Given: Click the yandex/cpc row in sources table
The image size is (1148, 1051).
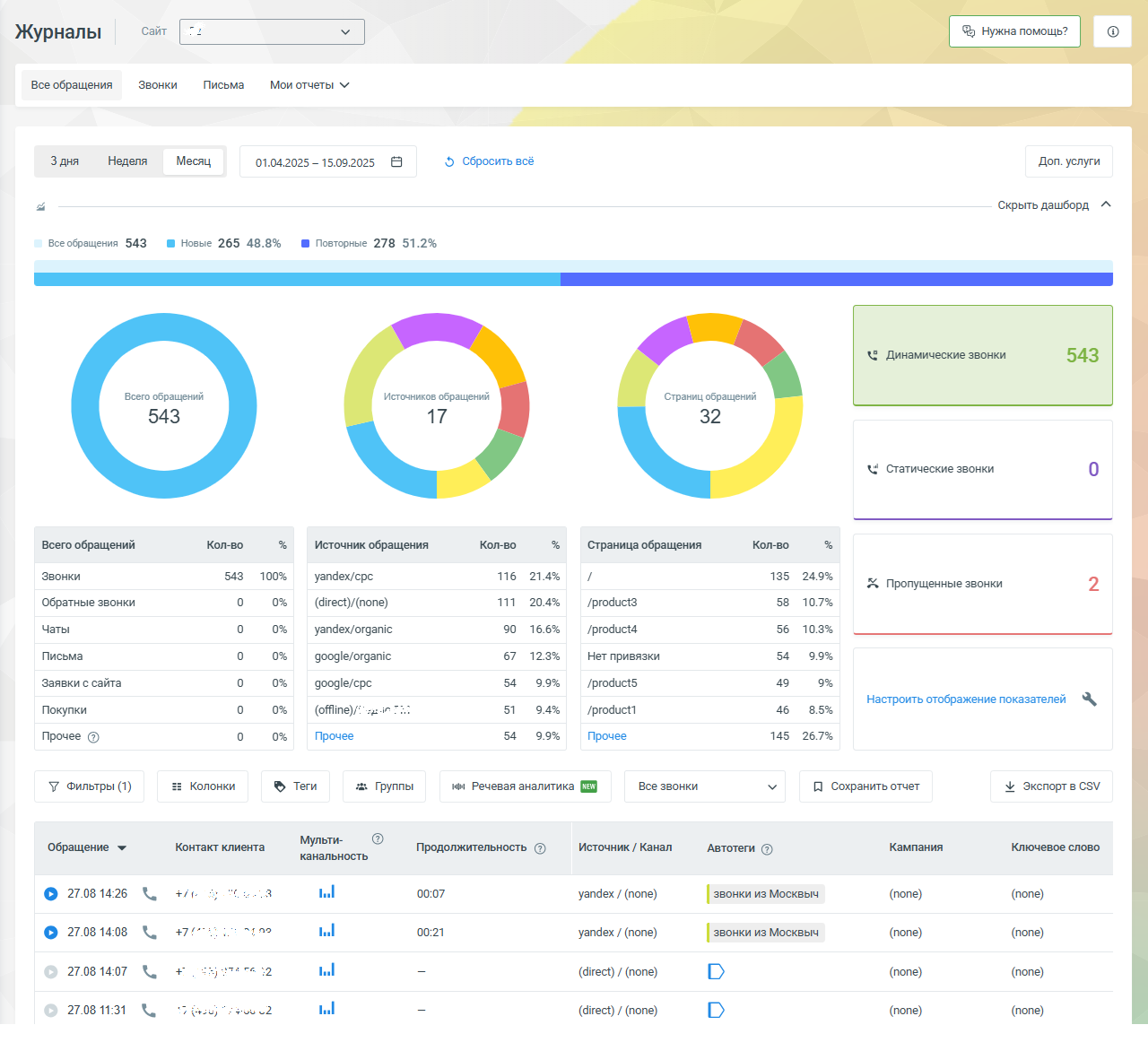Looking at the screenshot, I should [x=437, y=577].
